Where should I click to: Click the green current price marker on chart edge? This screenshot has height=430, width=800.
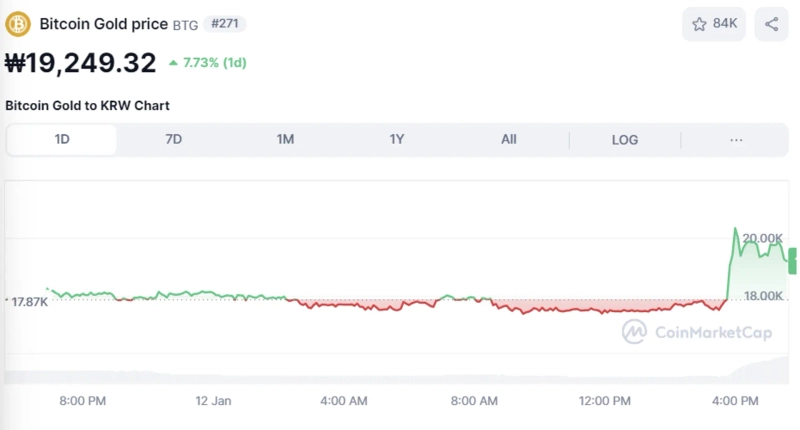tap(793, 262)
